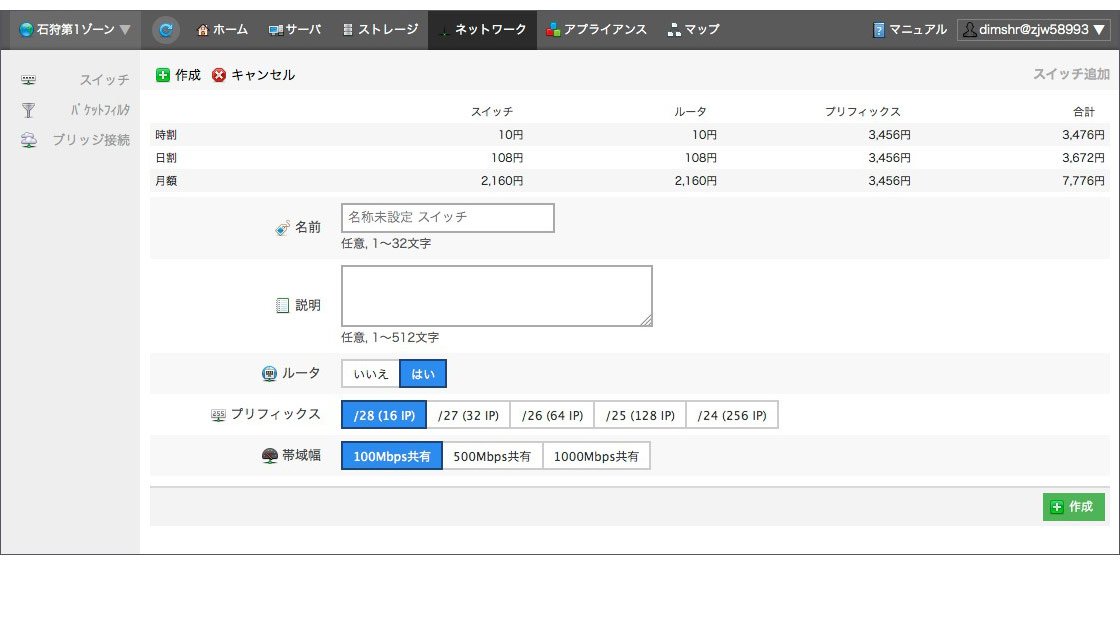Click the 3,672円 daily total

click(1083, 157)
